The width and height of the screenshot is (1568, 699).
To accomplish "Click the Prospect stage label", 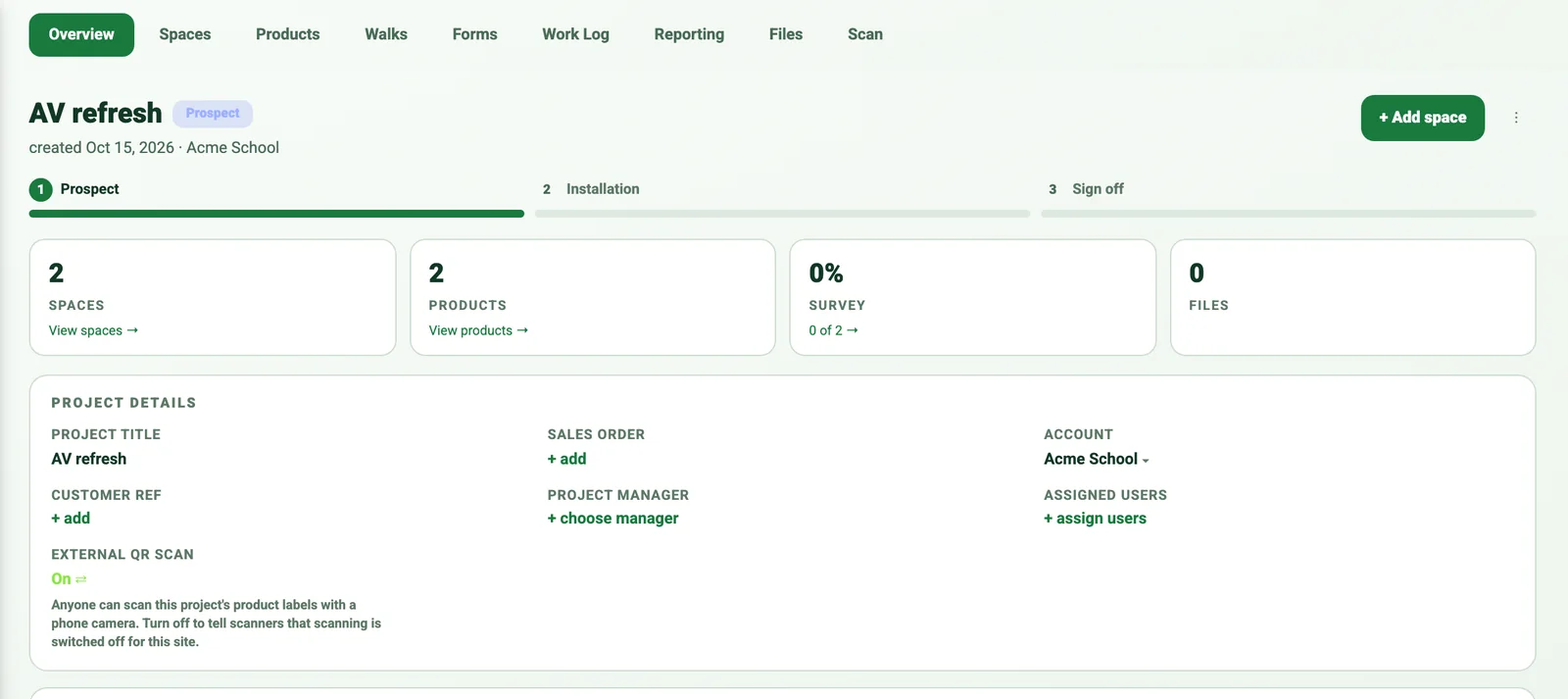I will pos(89,189).
